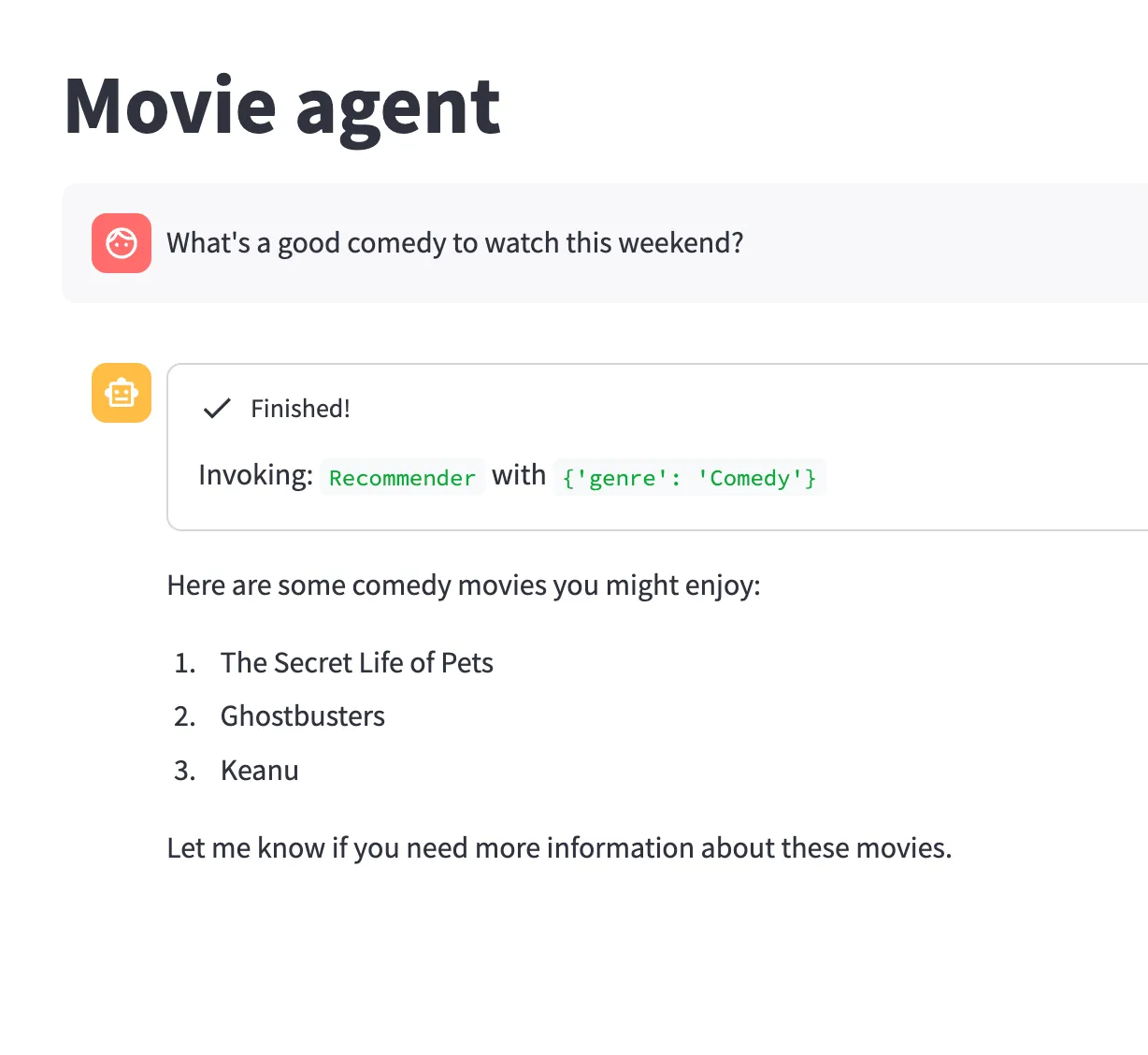Viewport: 1148px width, 1055px height.
Task: Click the 'Here are some comedy movies' line
Action: point(464,585)
